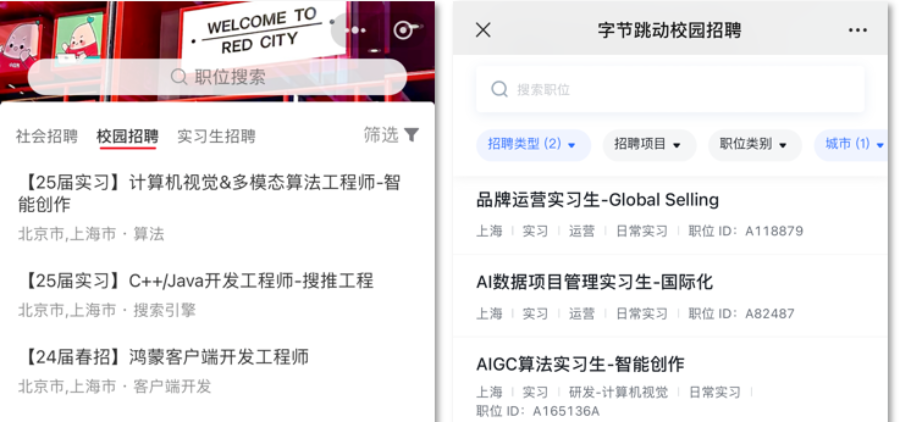Image resolution: width=900 pixels, height=422 pixels.
Task: Open AIGC算法实习生-智能创作 job
Action: tap(580, 364)
